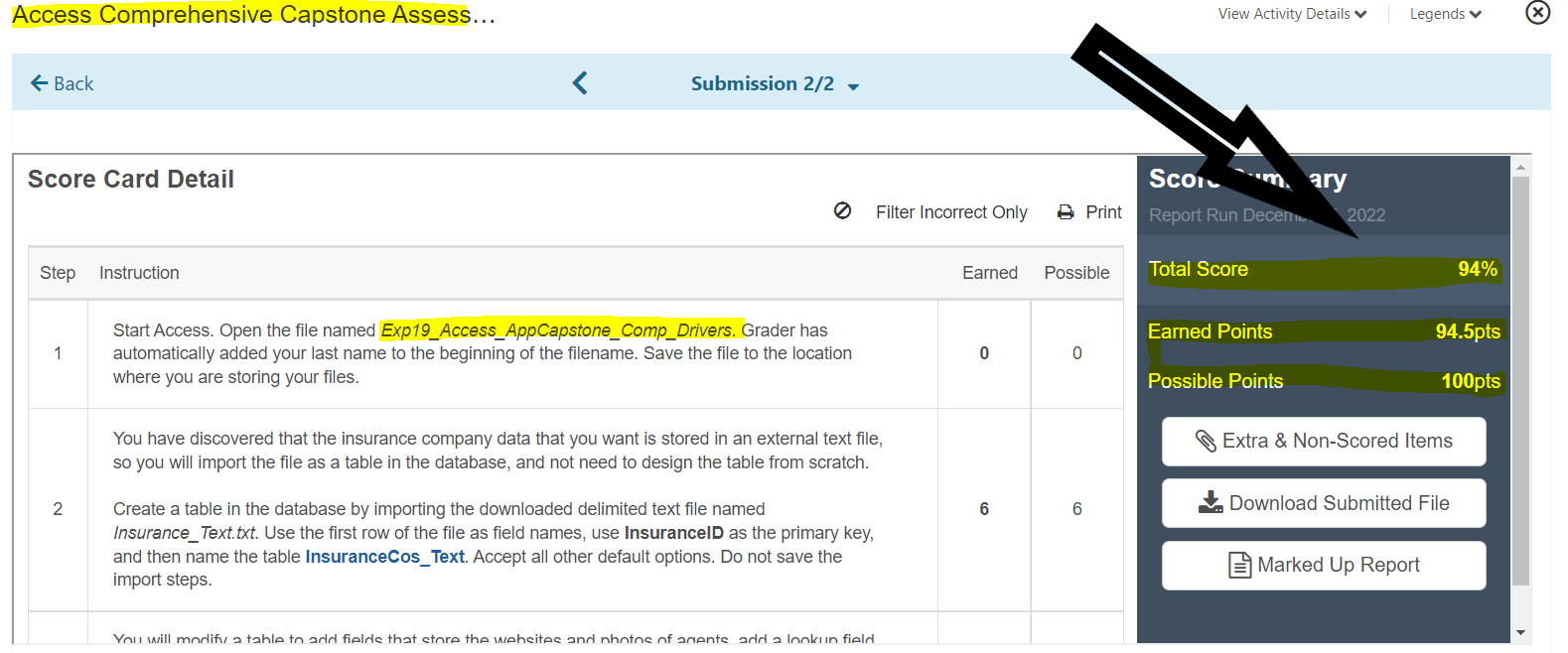Toggle Filter Incorrect Only
The width and height of the screenshot is (1568, 653).
tap(930, 211)
